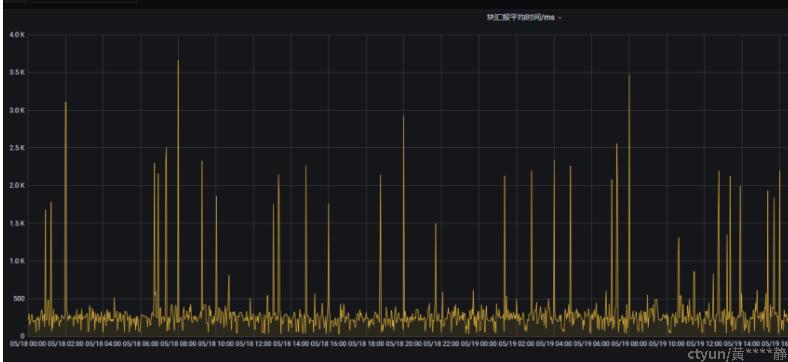
Task: Click the 3.5 K y-axis label
Action: point(17,72)
